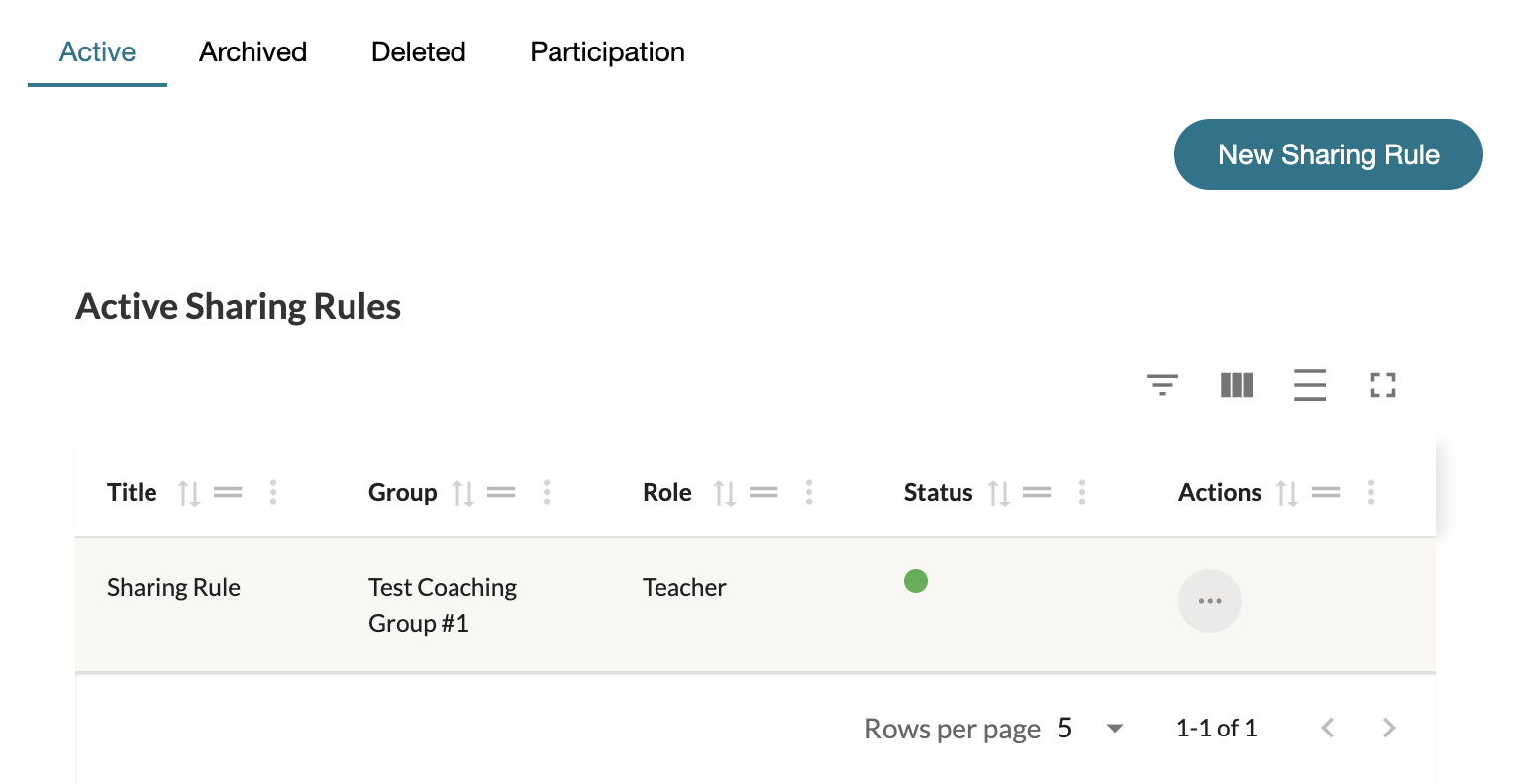The width and height of the screenshot is (1513, 784).
Task: Switch to the Deleted tab
Action: pos(418,52)
